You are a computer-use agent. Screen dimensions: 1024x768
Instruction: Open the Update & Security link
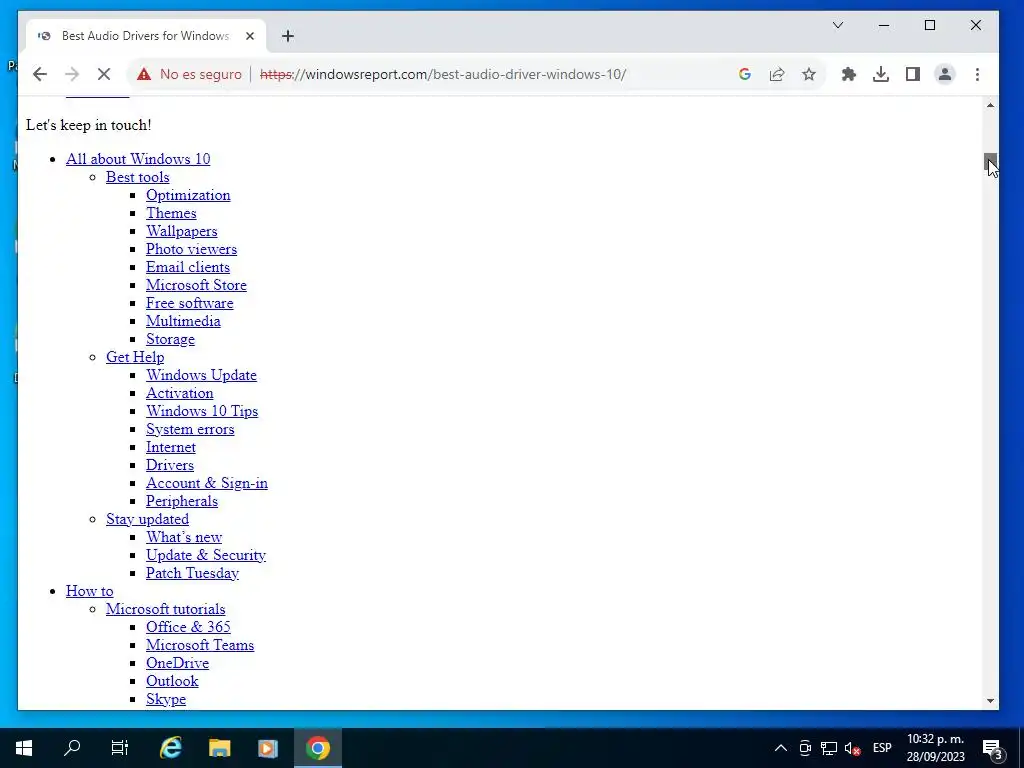point(206,555)
